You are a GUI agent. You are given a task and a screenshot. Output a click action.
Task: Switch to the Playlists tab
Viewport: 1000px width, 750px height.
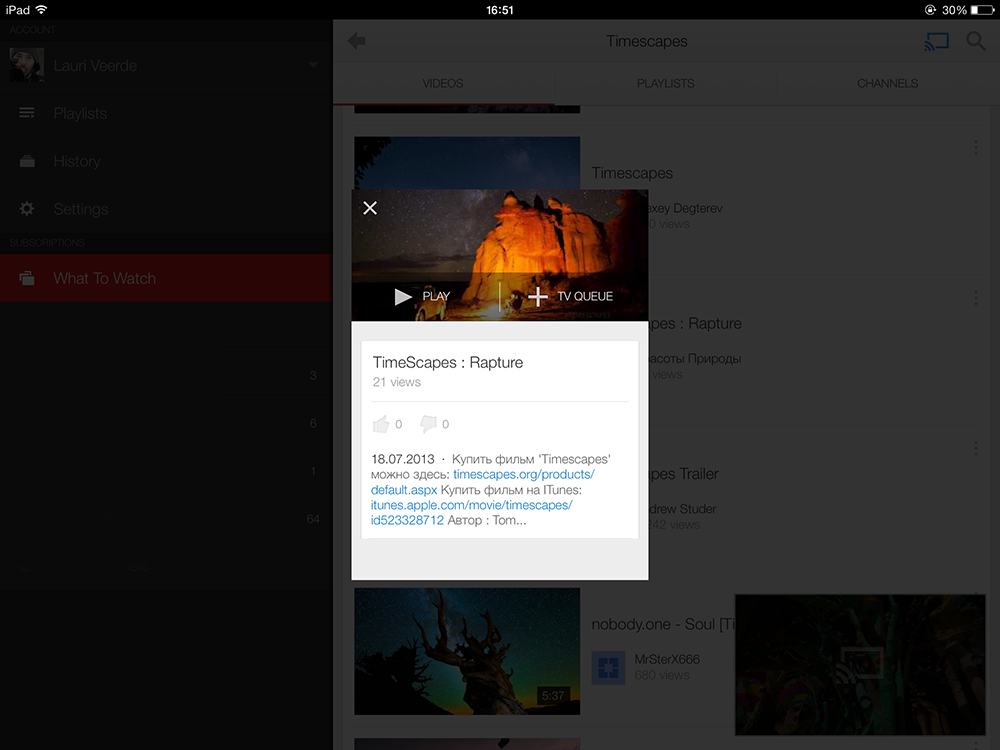click(x=666, y=84)
